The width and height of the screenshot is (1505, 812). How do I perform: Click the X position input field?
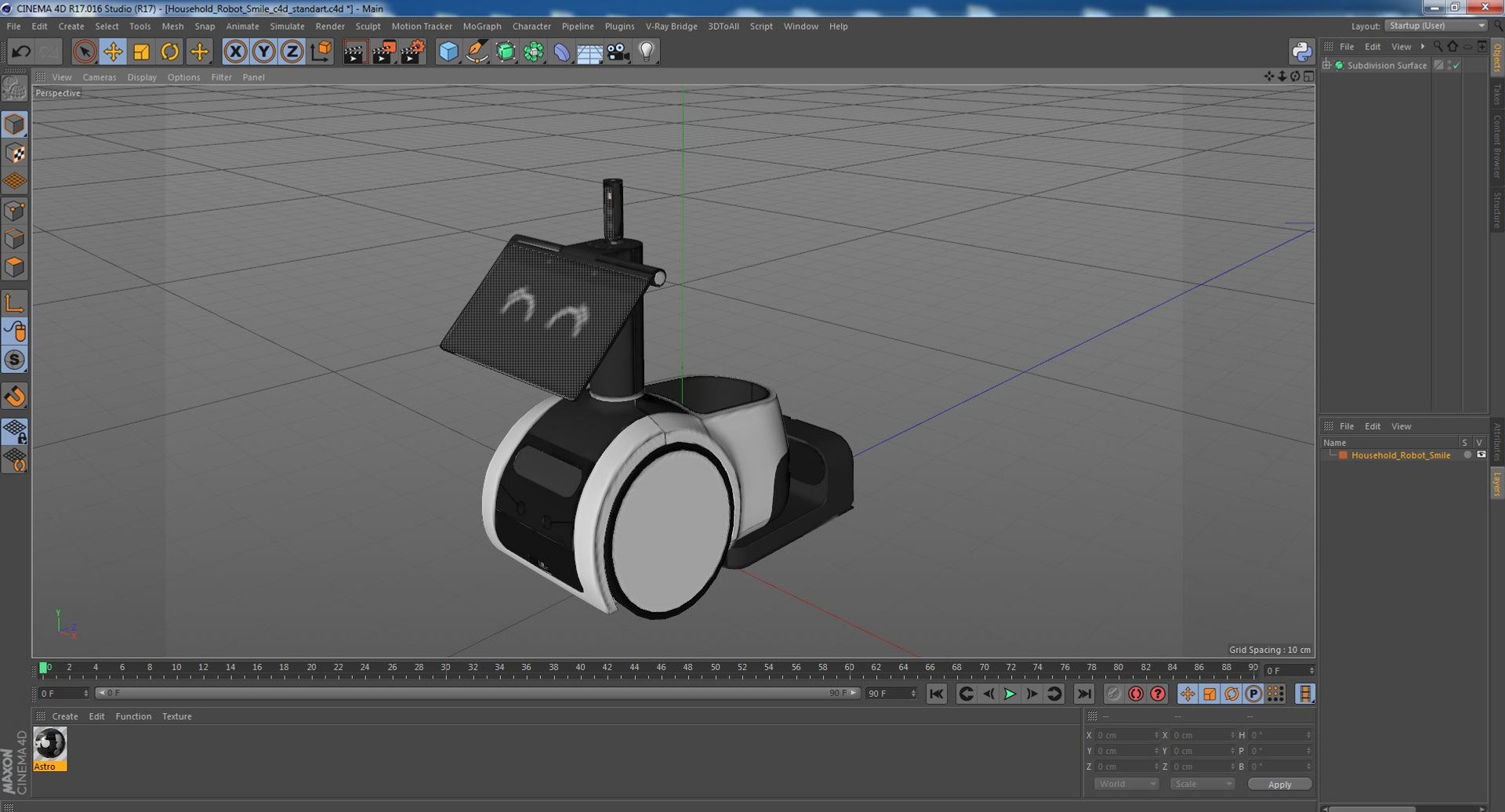[x=1126, y=735]
